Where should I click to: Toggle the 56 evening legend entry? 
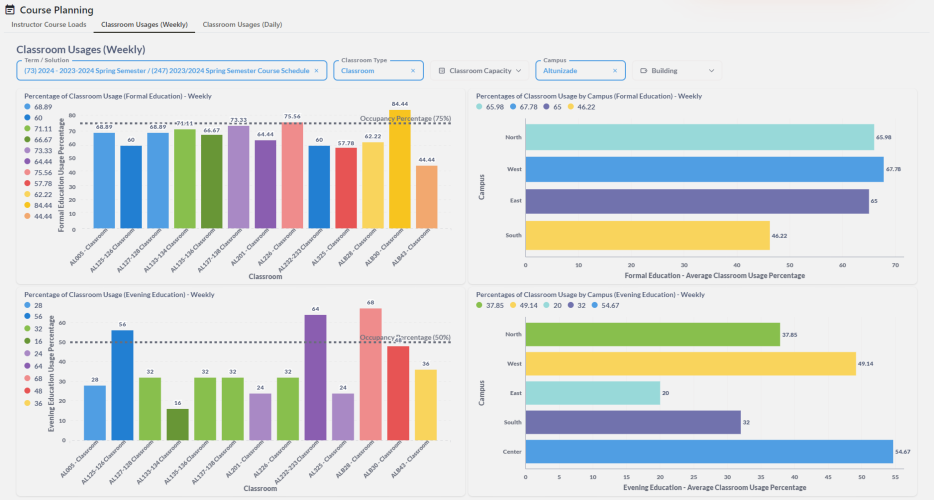point(33,316)
